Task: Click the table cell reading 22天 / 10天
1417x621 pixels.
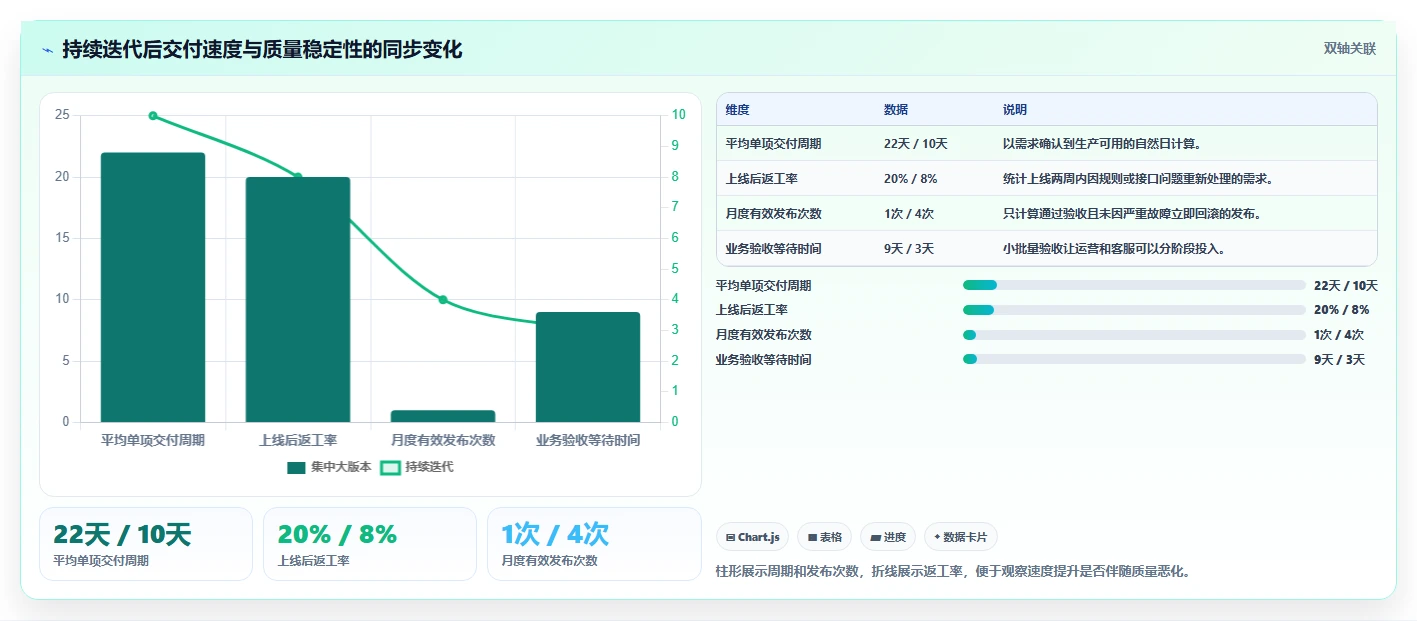Action: (x=916, y=144)
